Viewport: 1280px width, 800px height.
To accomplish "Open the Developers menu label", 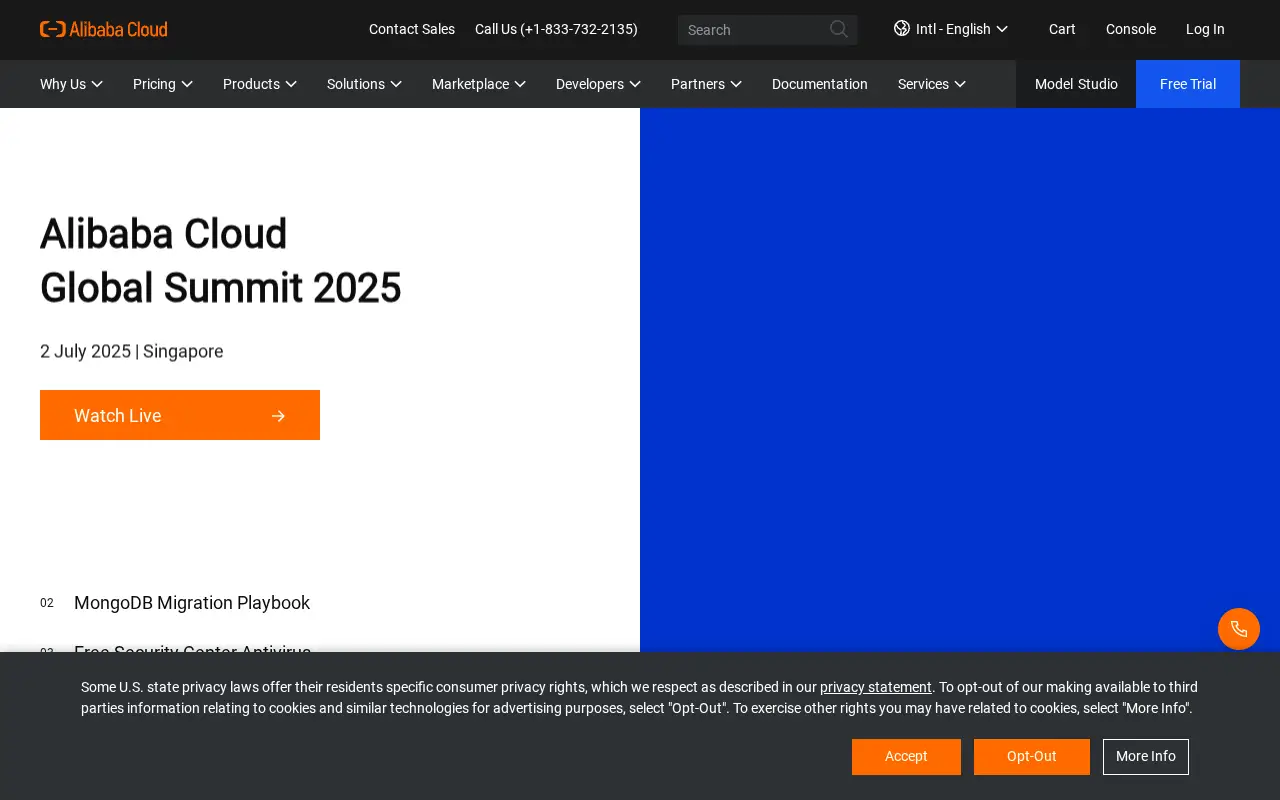I will click(x=590, y=84).
